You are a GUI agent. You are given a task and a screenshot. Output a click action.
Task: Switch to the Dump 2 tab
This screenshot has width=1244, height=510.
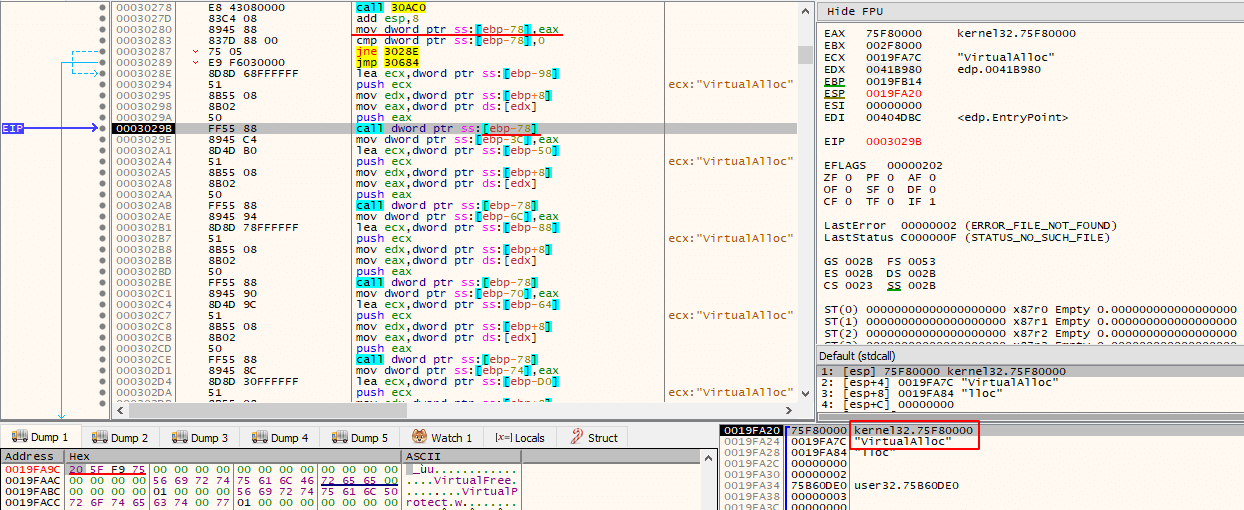tap(120, 437)
